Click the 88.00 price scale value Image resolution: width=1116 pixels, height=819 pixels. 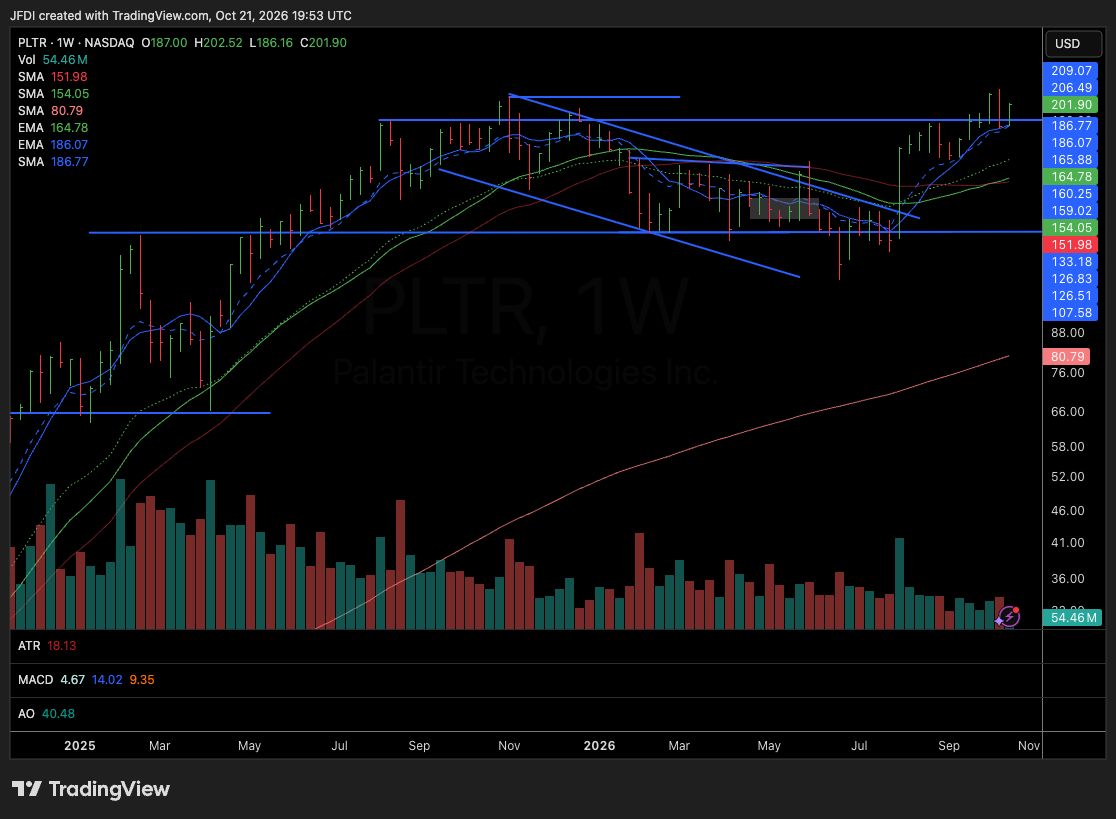pos(1067,333)
